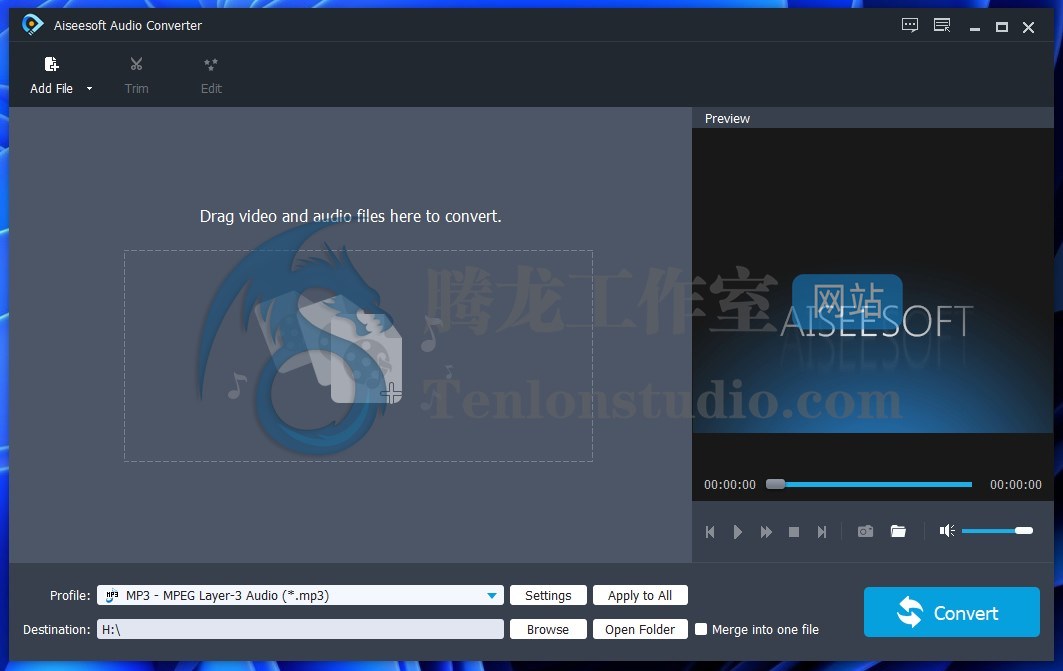Minimize the Aiseesoft Audio Converter window

975,28
